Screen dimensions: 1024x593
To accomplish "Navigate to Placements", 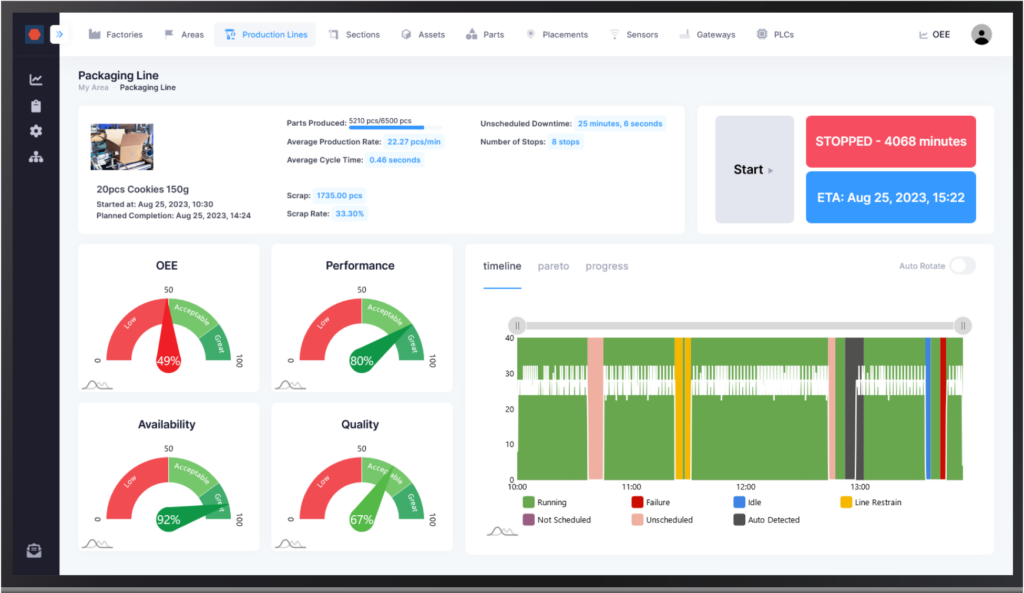I will click(557, 35).
